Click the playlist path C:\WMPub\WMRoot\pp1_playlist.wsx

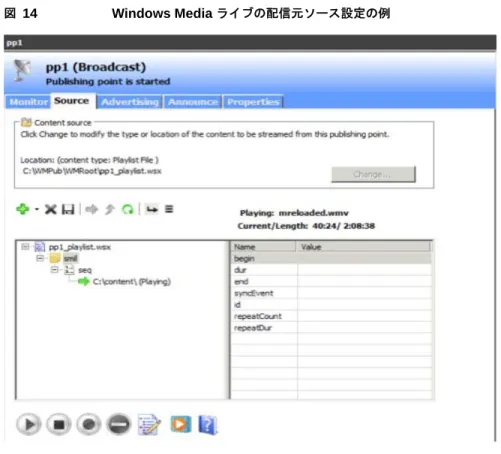point(92,171)
